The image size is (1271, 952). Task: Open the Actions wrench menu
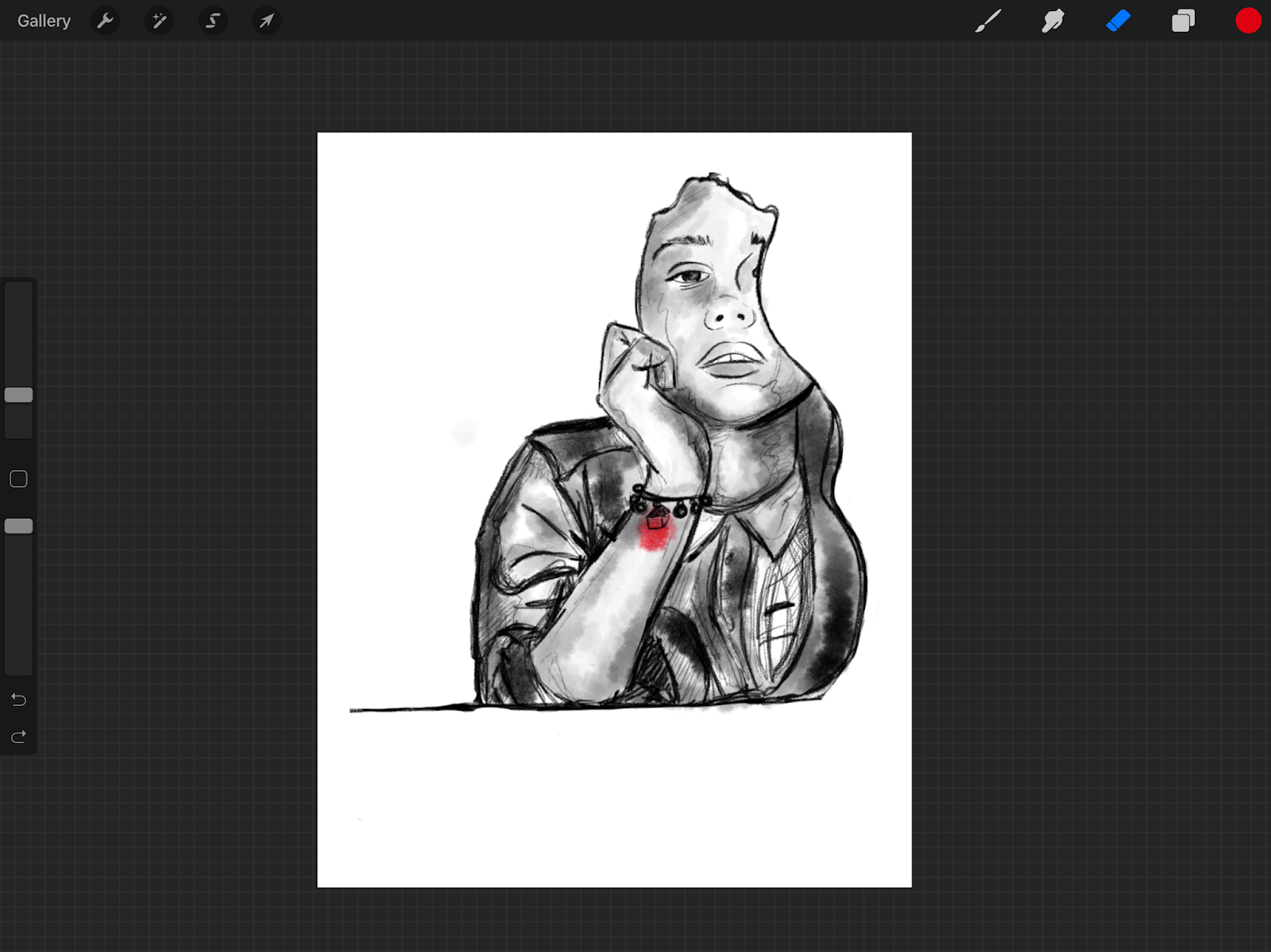coord(105,21)
